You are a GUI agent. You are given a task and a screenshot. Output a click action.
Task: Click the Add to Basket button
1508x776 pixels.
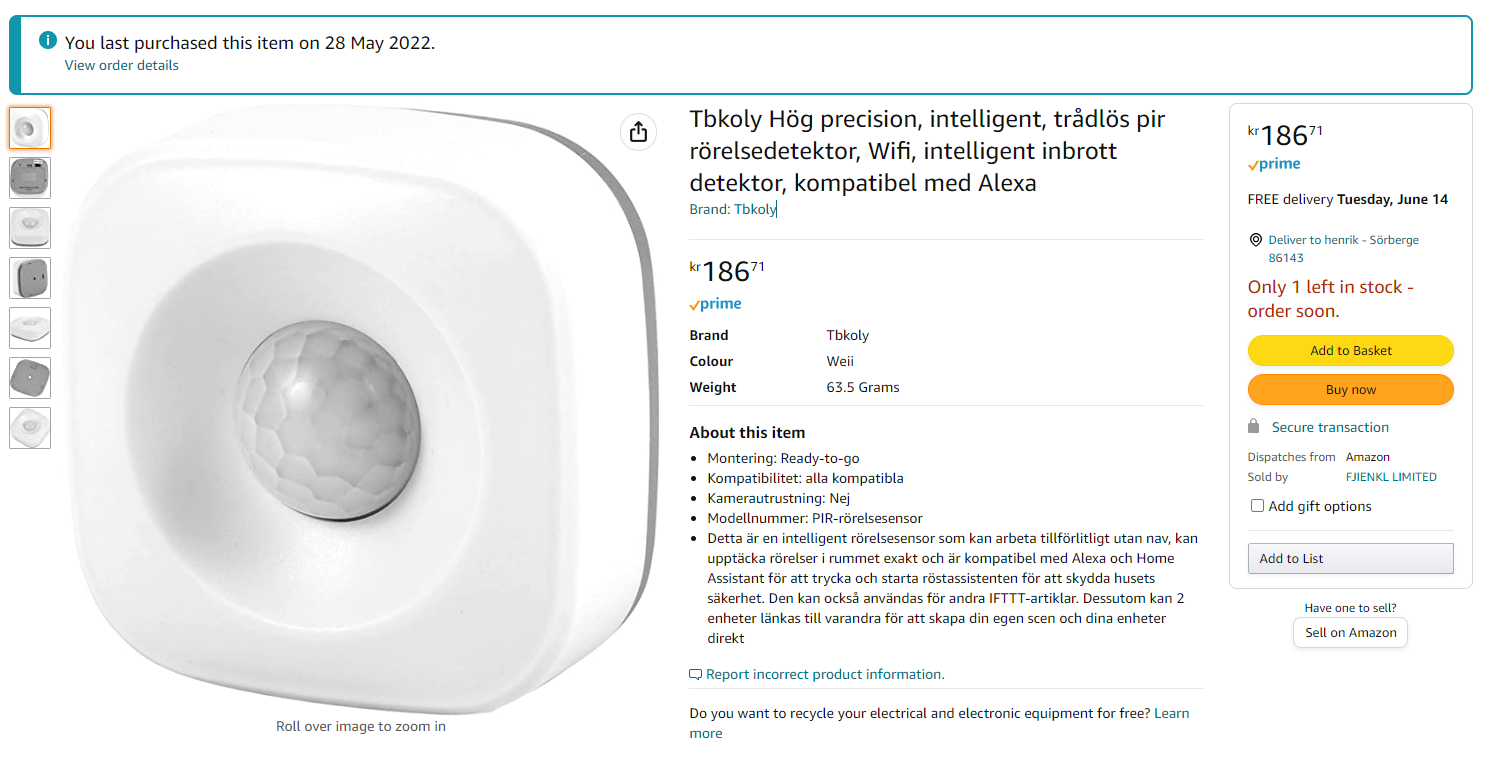point(1351,351)
